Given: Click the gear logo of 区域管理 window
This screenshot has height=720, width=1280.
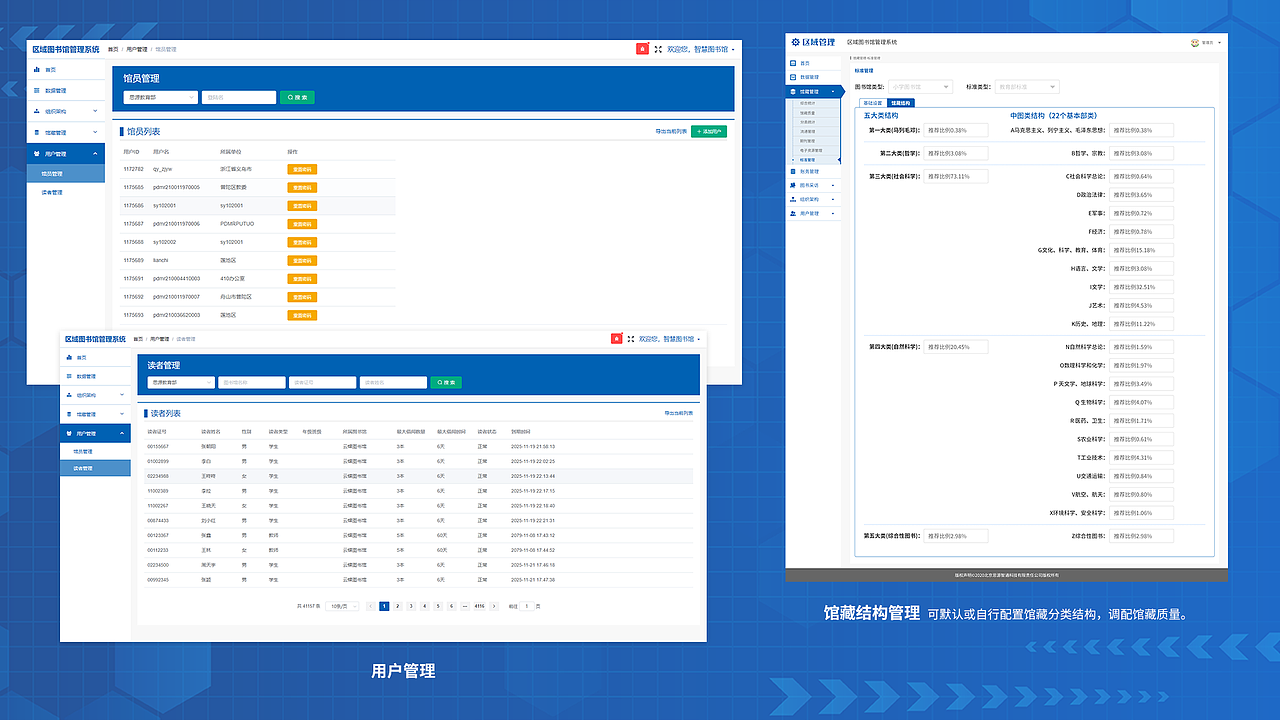Looking at the screenshot, I should coord(796,42).
